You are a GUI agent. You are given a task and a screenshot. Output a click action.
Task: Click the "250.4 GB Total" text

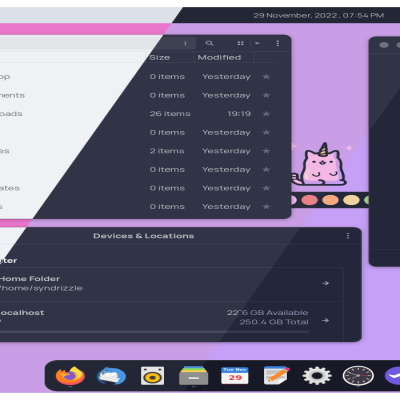pyautogui.click(x=274, y=322)
